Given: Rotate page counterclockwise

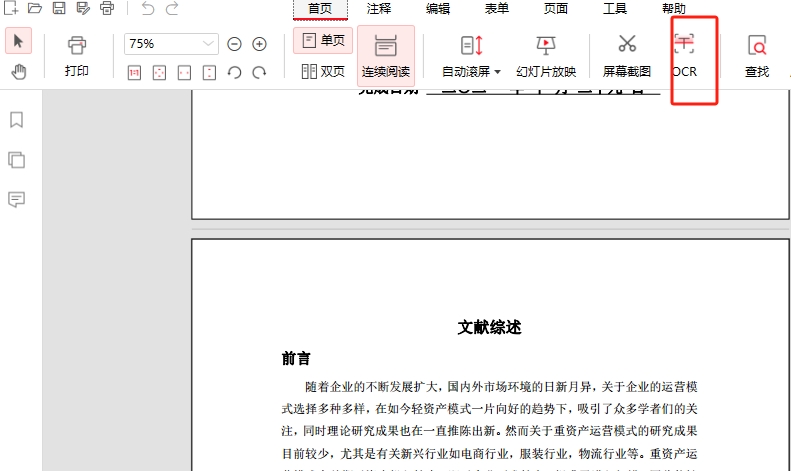Looking at the screenshot, I should [x=234, y=72].
